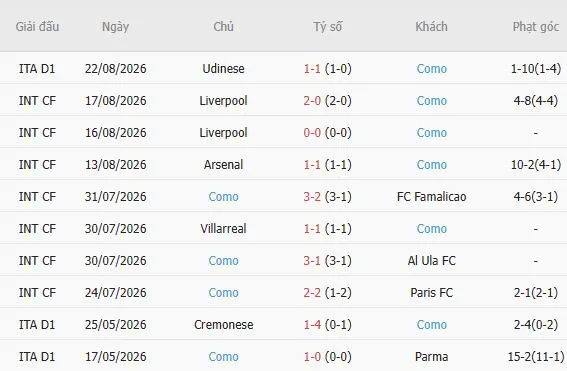Screen dimensions: 567x371
Task: Click Udinese team name
Action: [223, 69]
